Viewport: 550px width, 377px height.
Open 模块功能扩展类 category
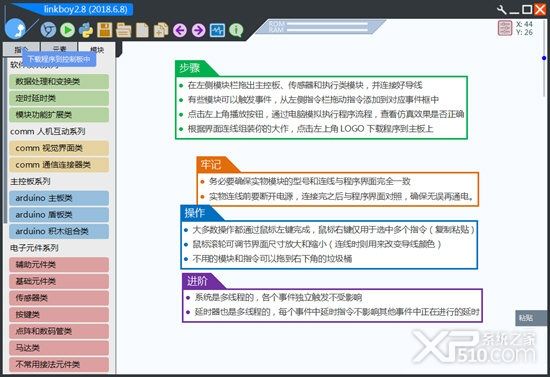click(59, 115)
